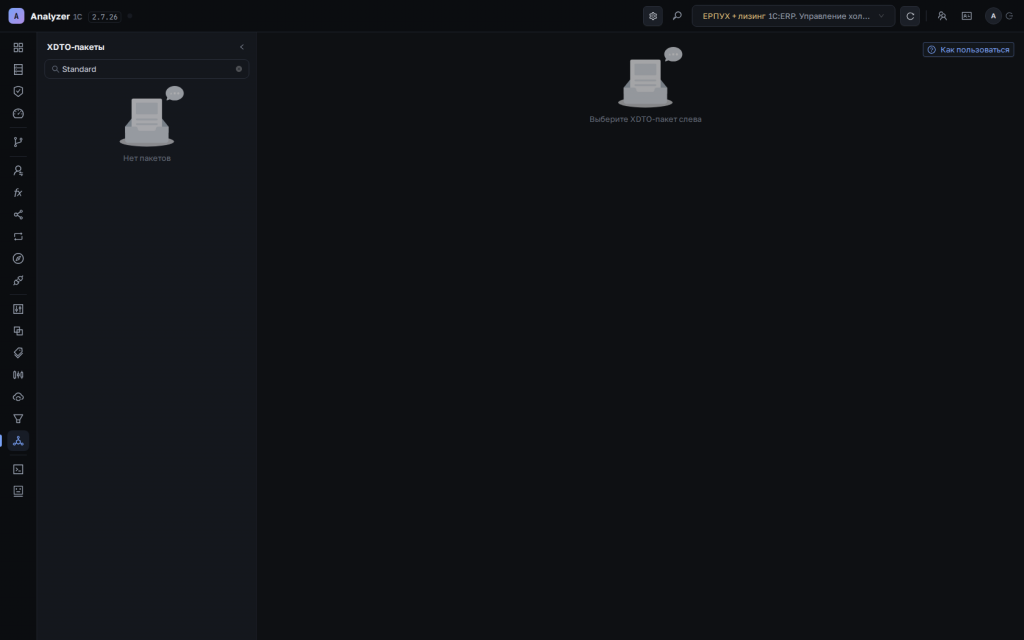
Task: Click the version badge 2.7.26
Action: [x=104, y=17]
